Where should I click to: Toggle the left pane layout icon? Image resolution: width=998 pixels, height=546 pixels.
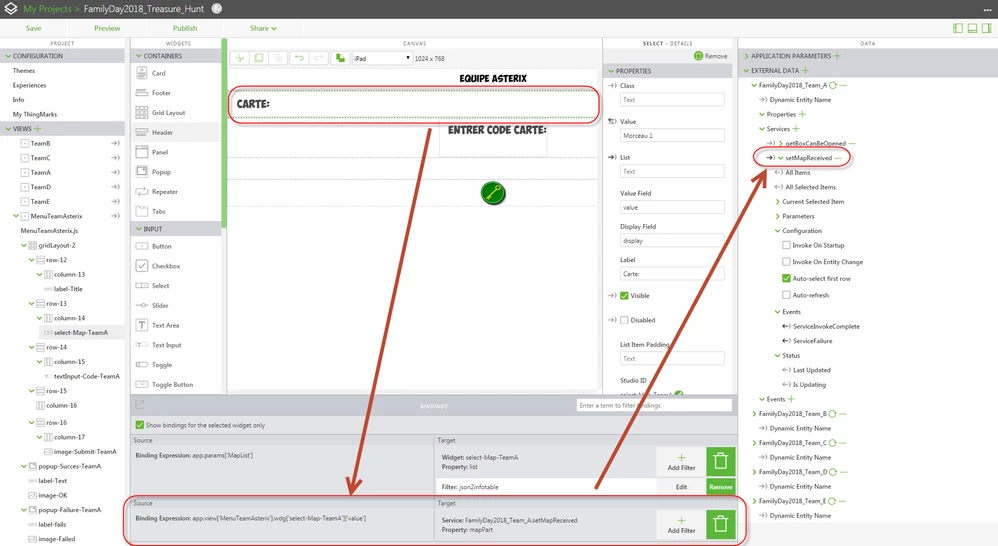pos(958,28)
